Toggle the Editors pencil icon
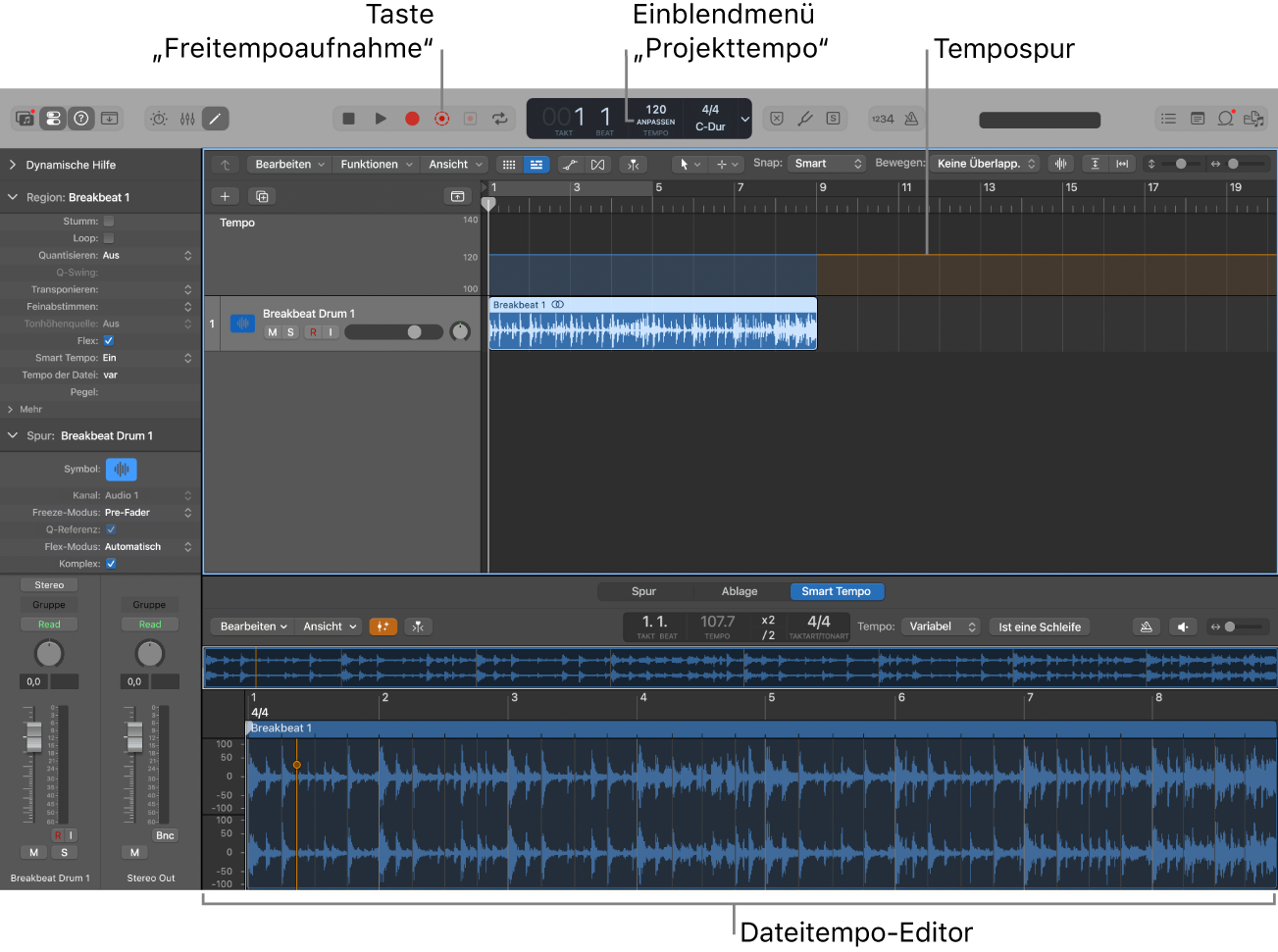This screenshot has height=952, width=1278. click(215, 119)
